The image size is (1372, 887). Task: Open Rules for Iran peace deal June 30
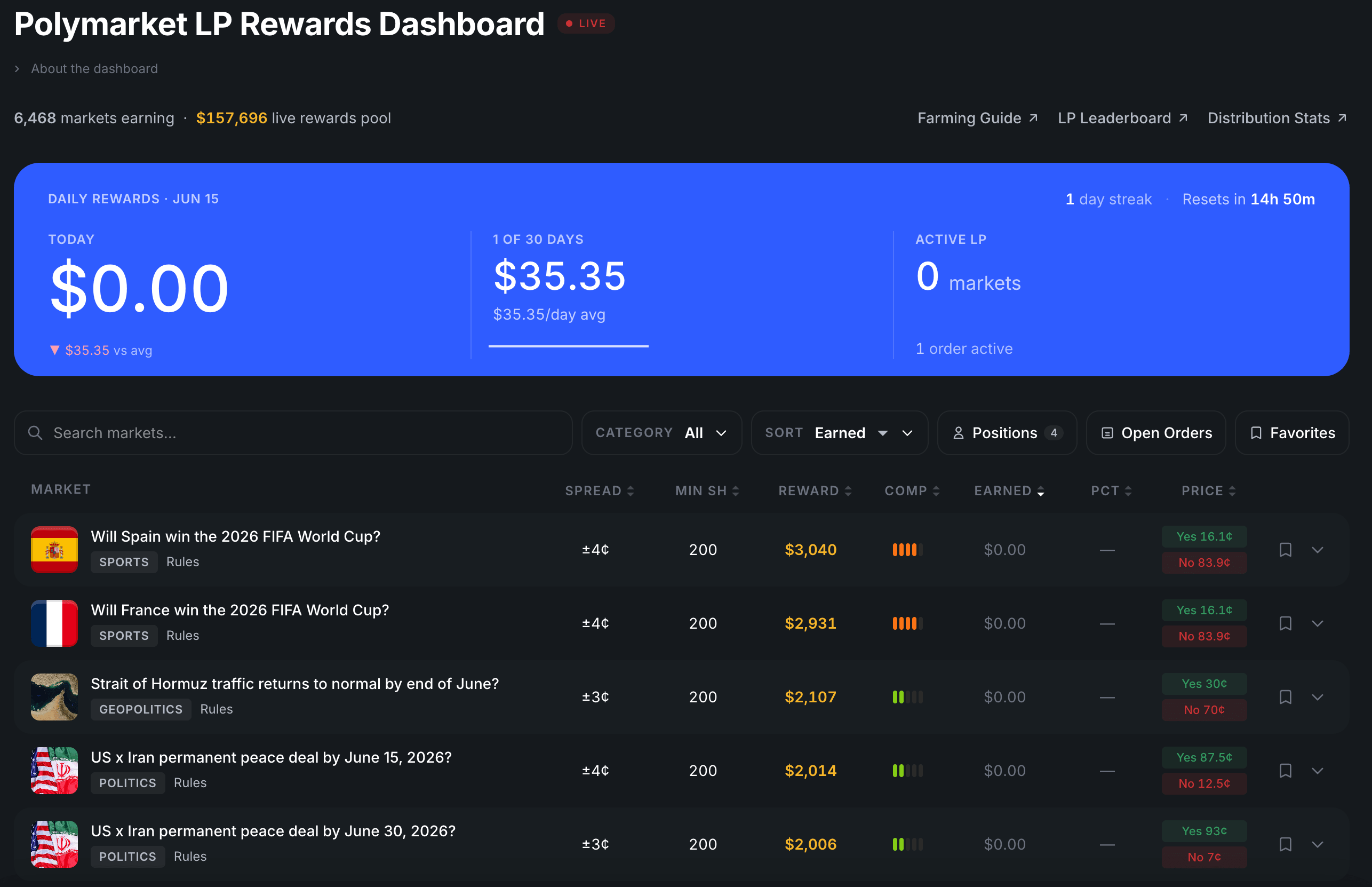[x=190, y=857]
